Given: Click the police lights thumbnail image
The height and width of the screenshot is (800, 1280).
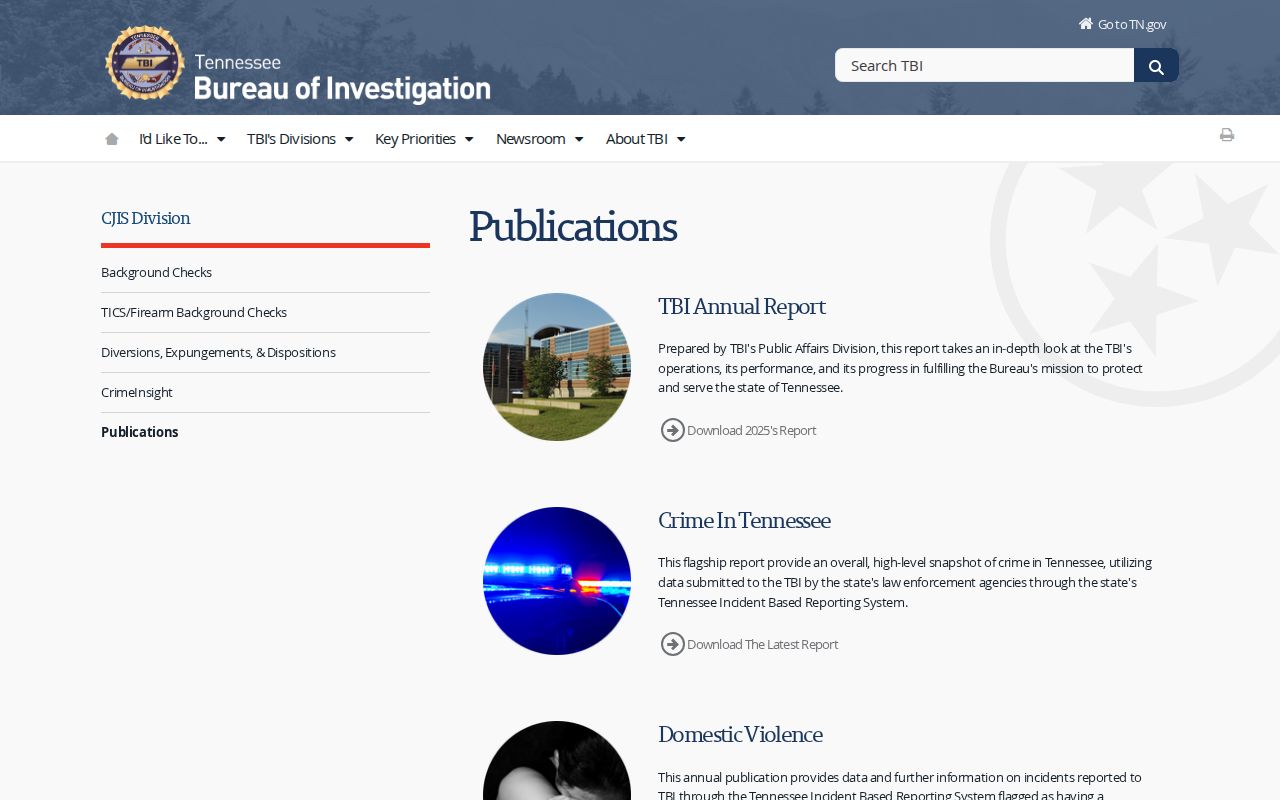Looking at the screenshot, I should [557, 581].
